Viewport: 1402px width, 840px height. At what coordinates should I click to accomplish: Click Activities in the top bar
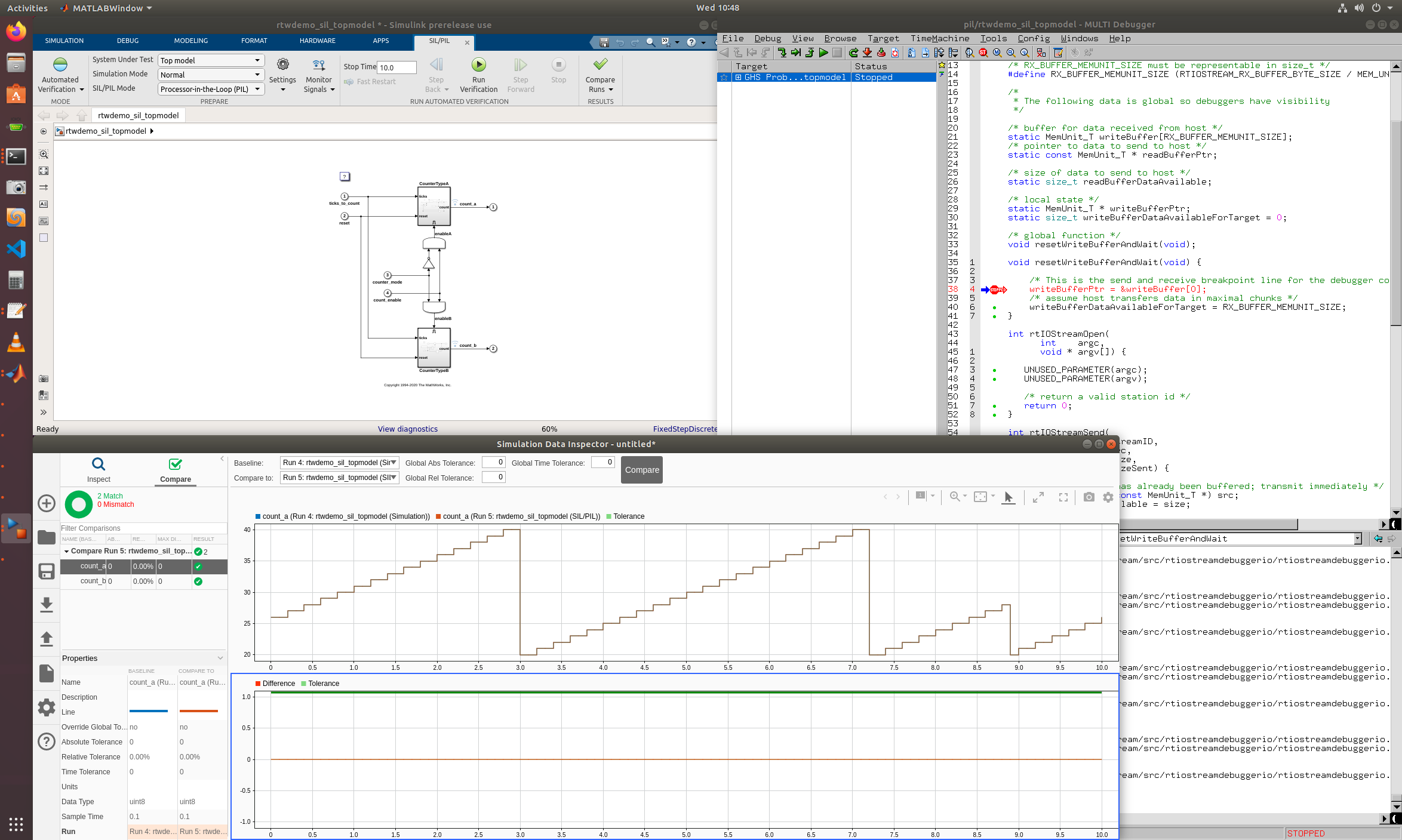point(27,8)
